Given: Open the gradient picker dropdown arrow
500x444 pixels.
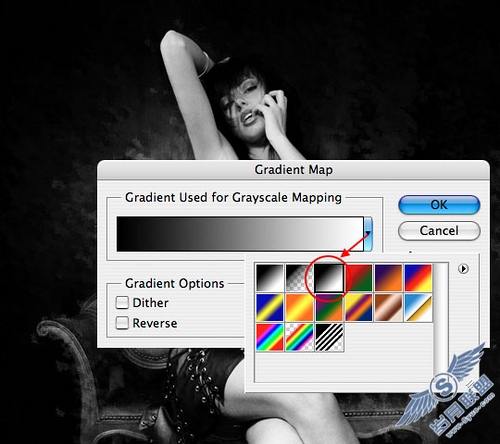Looking at the screenshot, I should 368,234.
